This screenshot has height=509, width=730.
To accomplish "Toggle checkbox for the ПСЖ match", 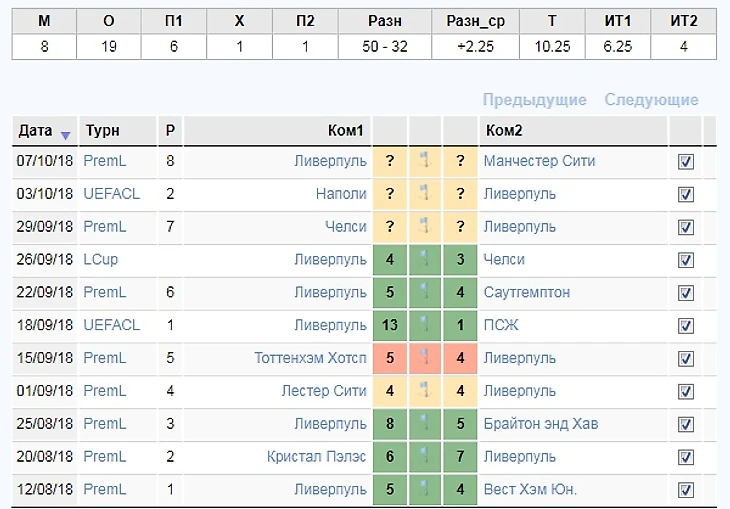I will 686,325.
